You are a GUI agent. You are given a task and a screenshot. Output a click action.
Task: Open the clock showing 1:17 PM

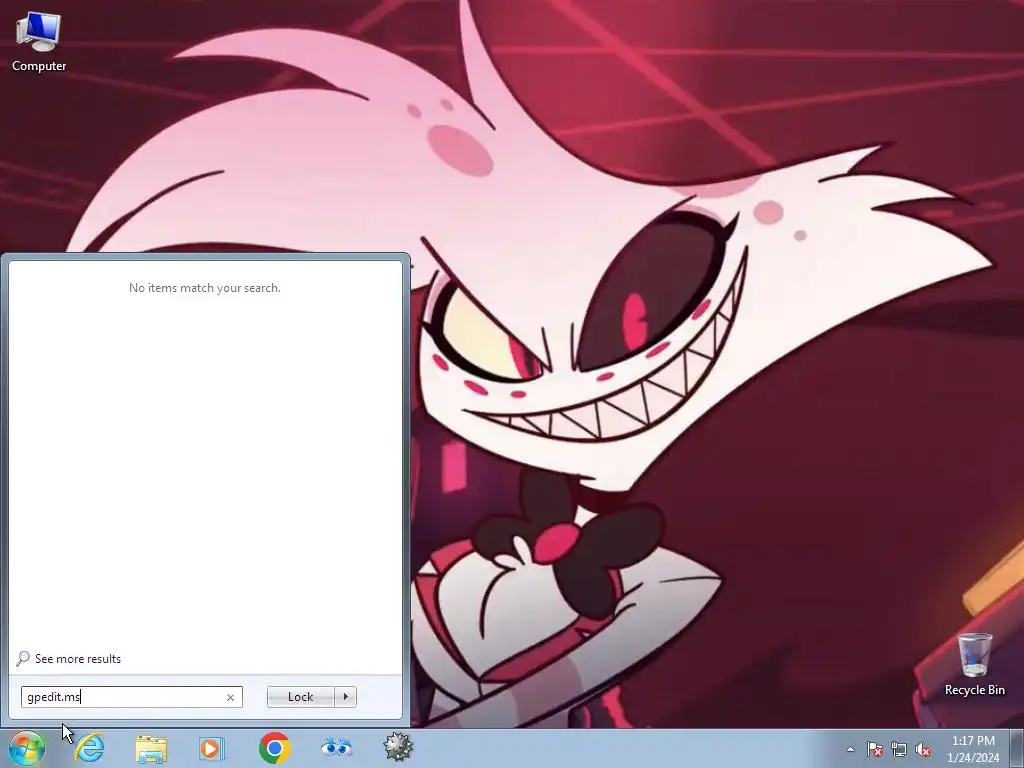[973, 749]
